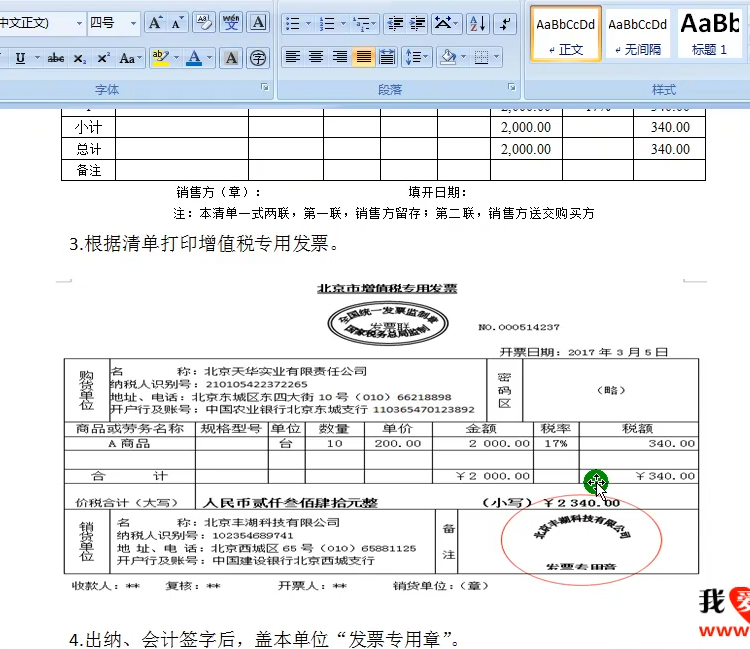Open the bullets dropdown arrow

click(x=309, y=23)
